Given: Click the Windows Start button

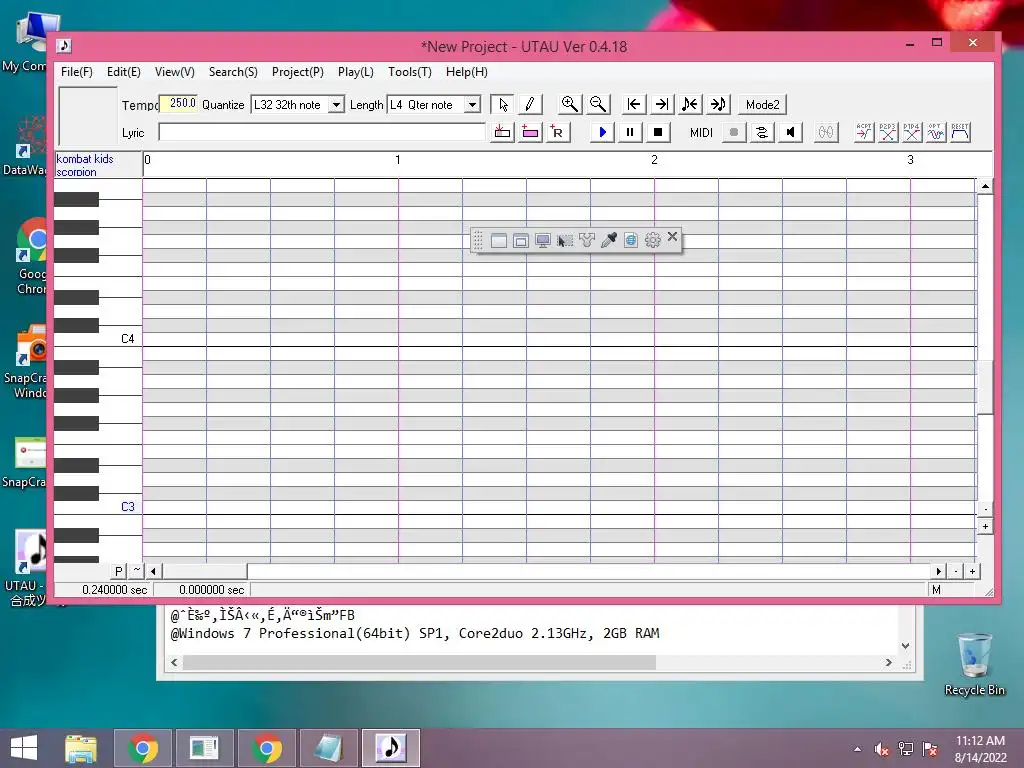Looking at the screenshot, I should [x=24, y=748].
